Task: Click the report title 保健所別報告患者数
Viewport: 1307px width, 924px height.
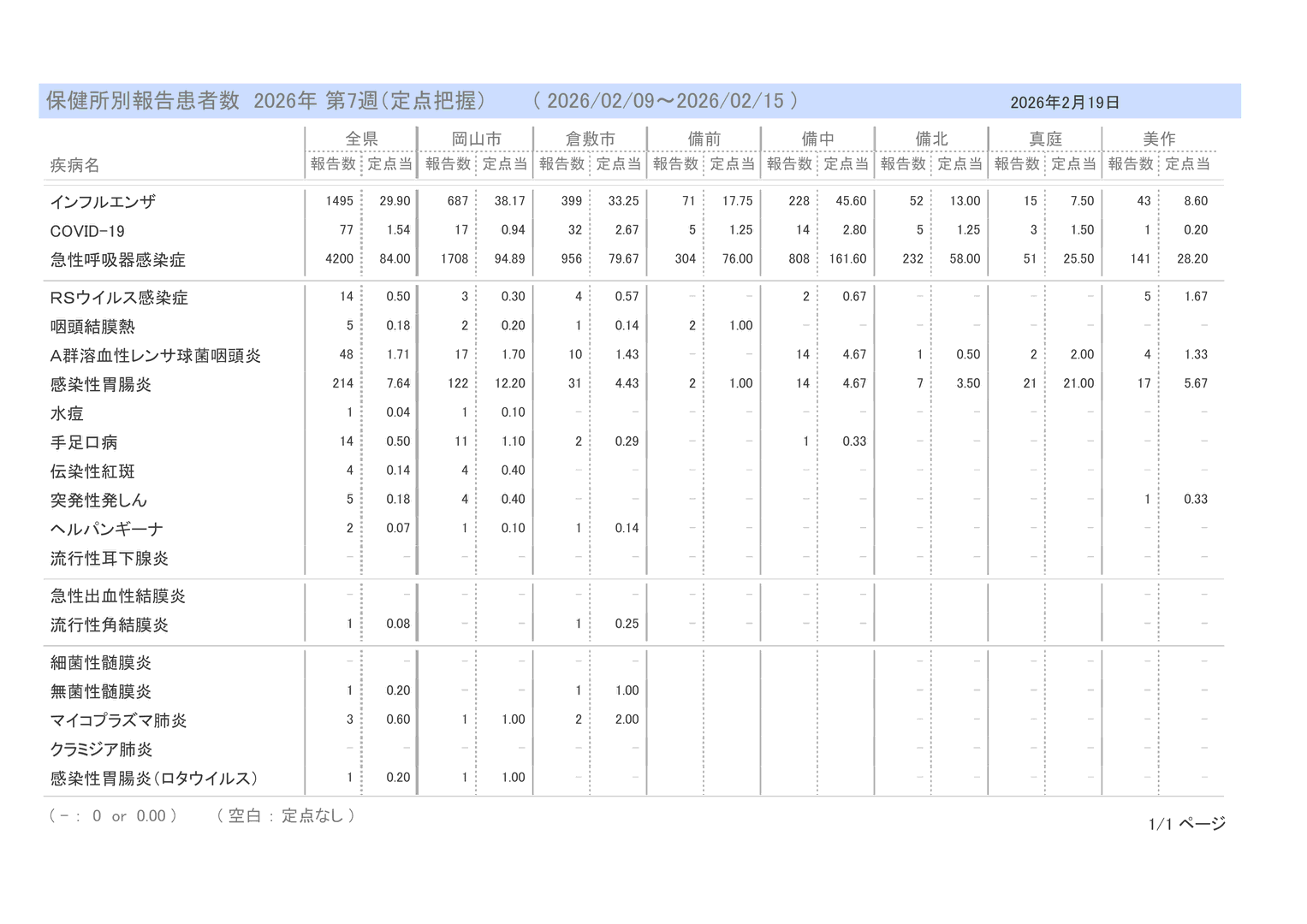Action: [x=143, y=101]
